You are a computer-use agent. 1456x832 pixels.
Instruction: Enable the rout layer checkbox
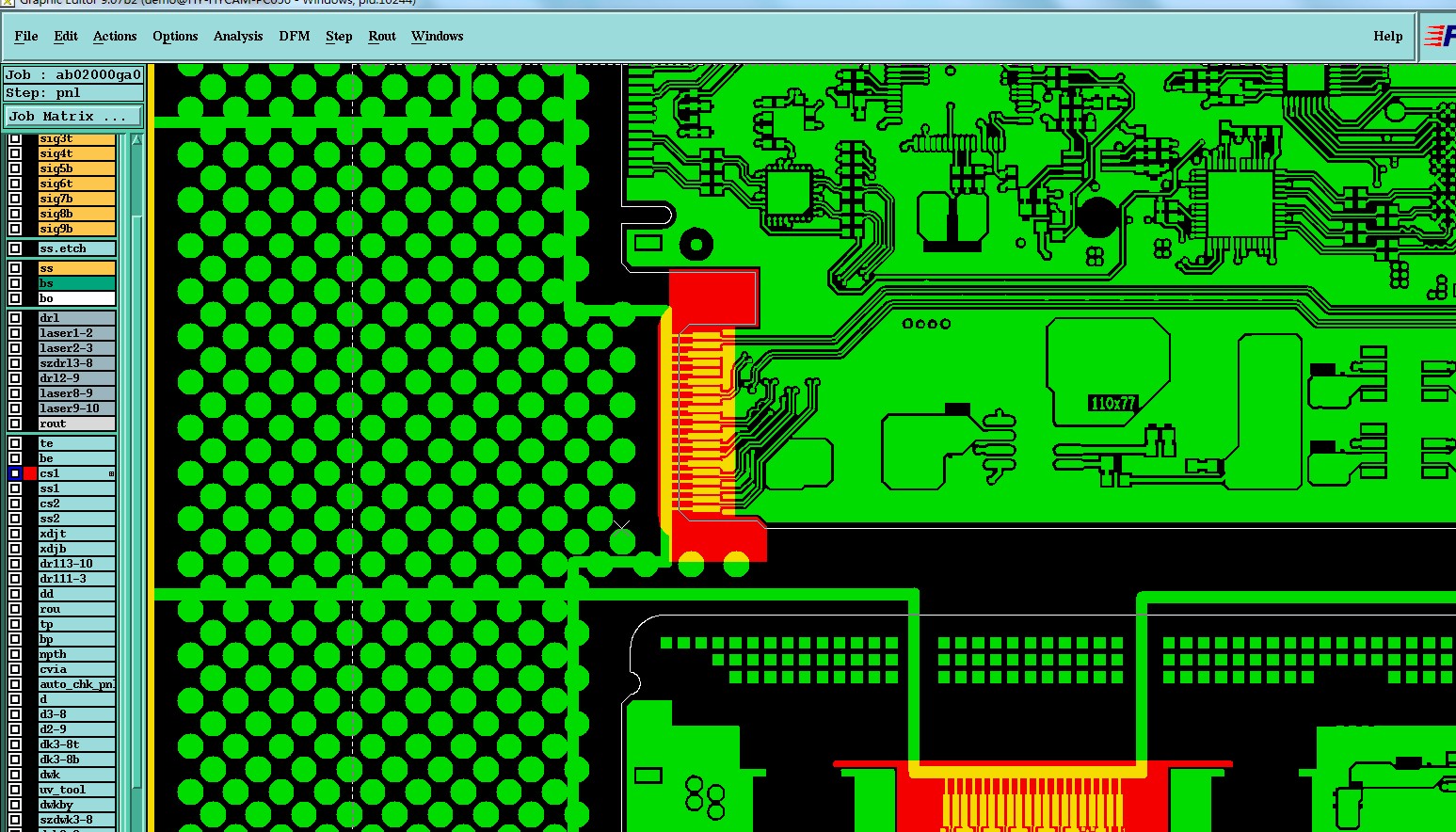(15, 424)
